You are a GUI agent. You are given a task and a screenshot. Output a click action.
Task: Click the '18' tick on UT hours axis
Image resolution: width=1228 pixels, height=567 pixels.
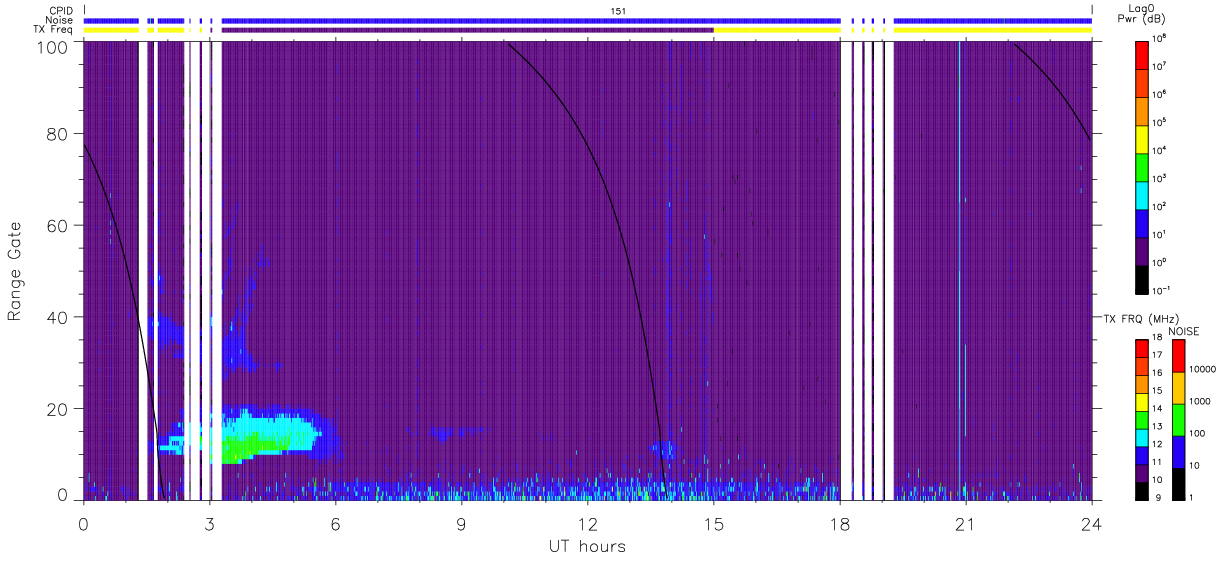[x=839, y=523]
